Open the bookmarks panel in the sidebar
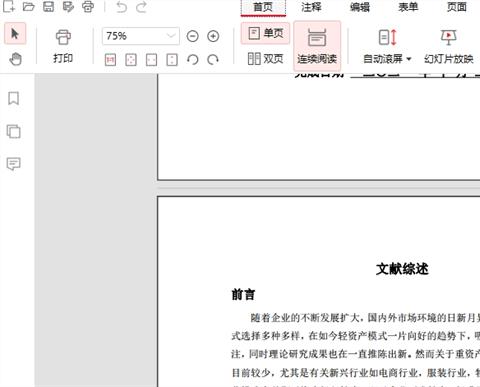This screenshot has width=480, height=387. coord(14,98)
